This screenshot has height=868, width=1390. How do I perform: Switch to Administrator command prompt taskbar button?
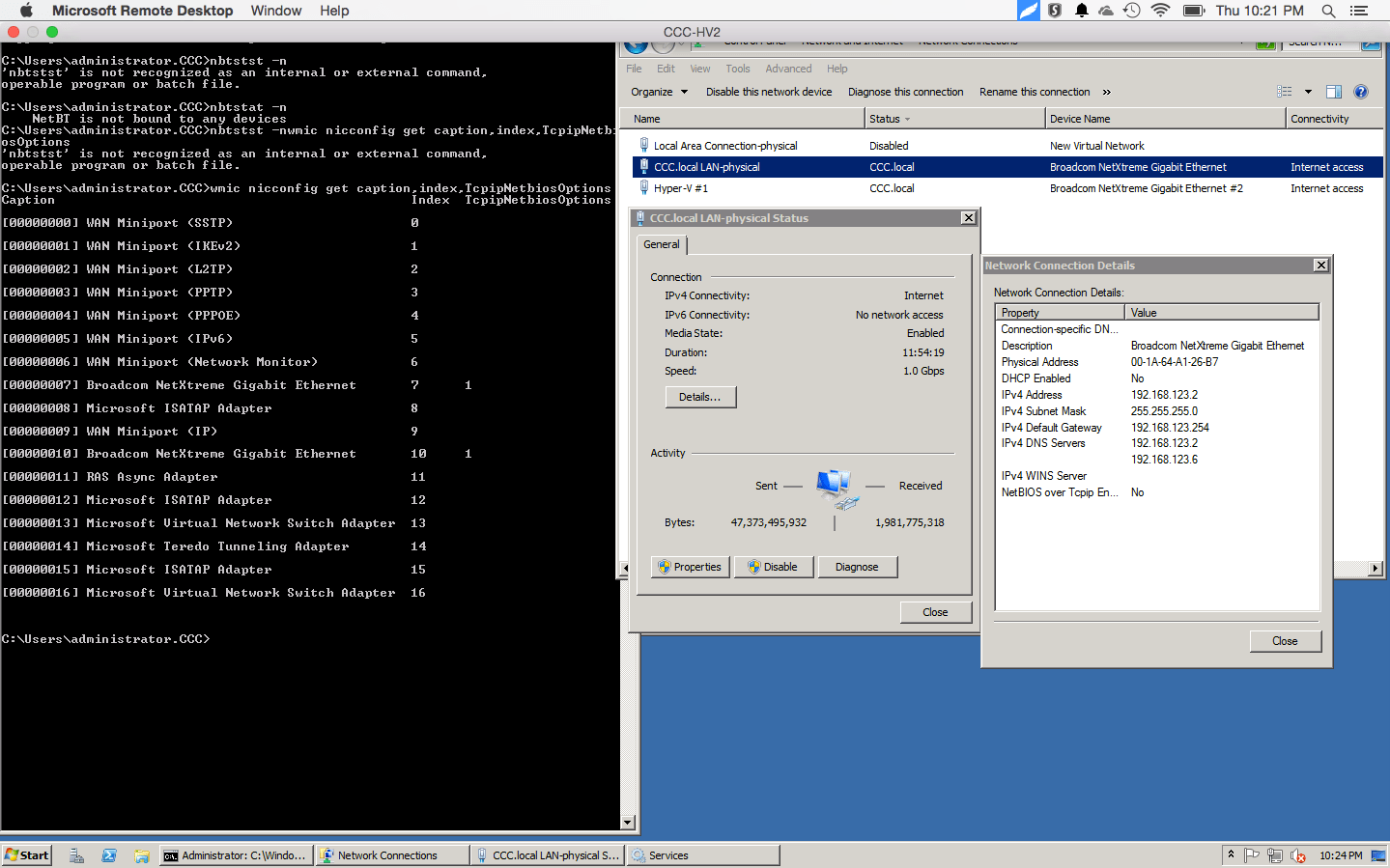click(x=236, y=855)
